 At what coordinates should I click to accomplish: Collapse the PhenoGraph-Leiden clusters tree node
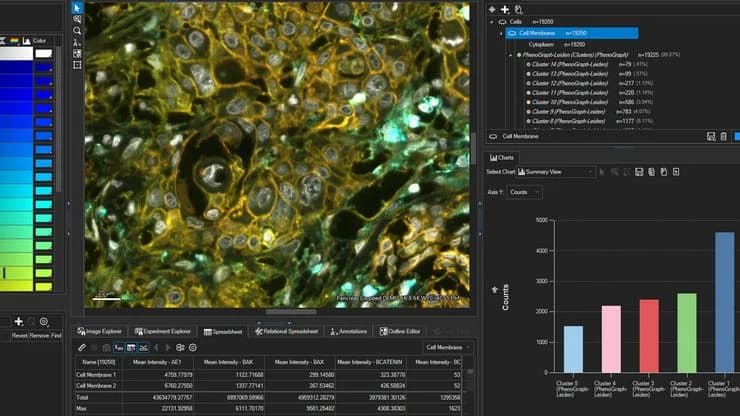pos(510,55)
